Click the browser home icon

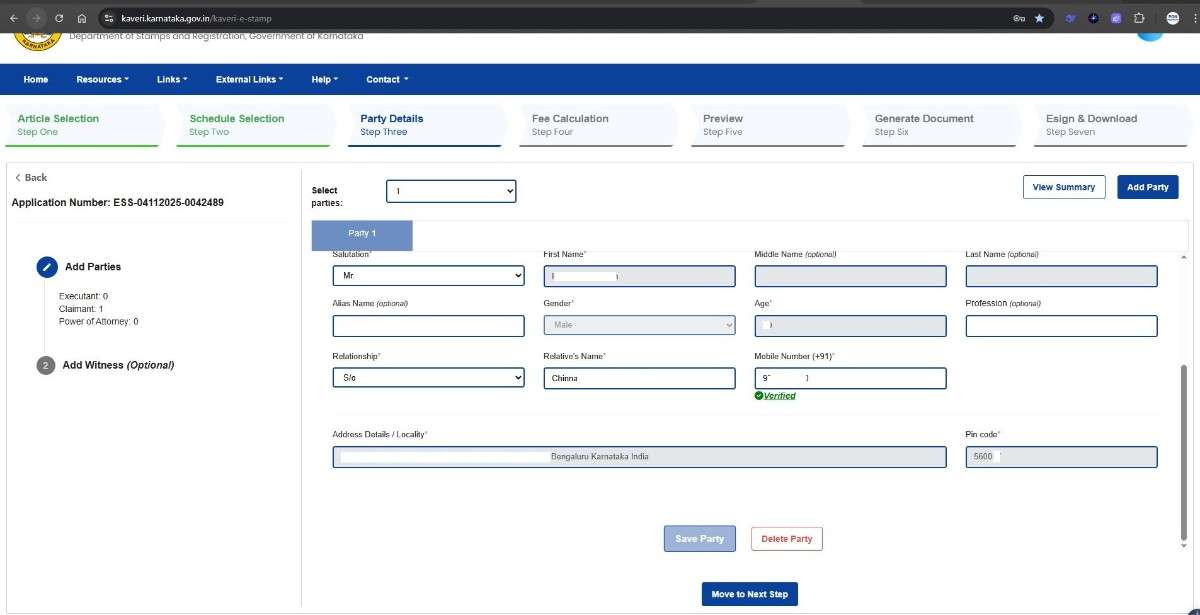coord(82,18)
